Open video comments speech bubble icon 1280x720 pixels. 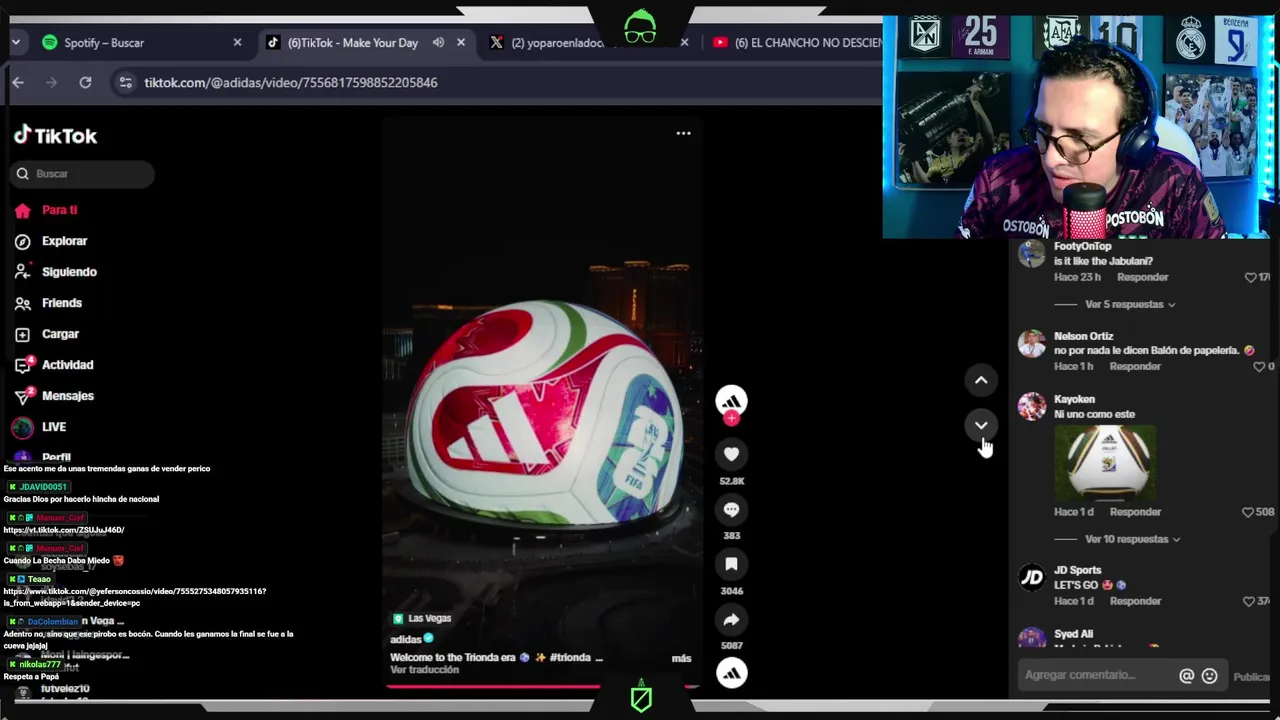point(731,509)
